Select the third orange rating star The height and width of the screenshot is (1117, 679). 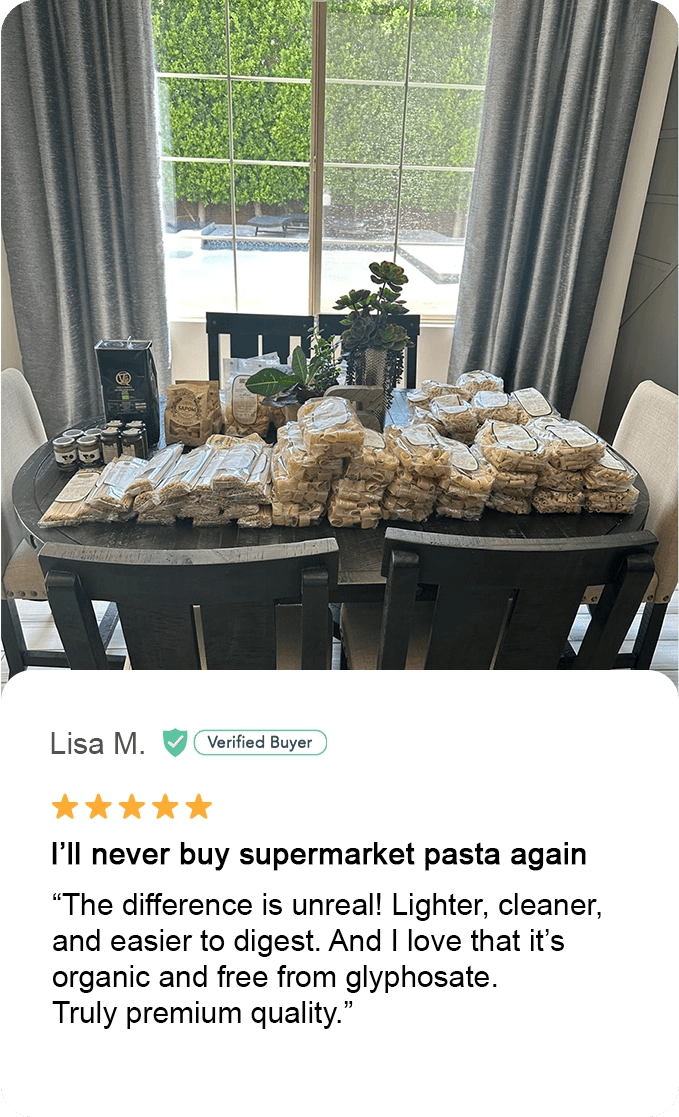coord(132,807)
